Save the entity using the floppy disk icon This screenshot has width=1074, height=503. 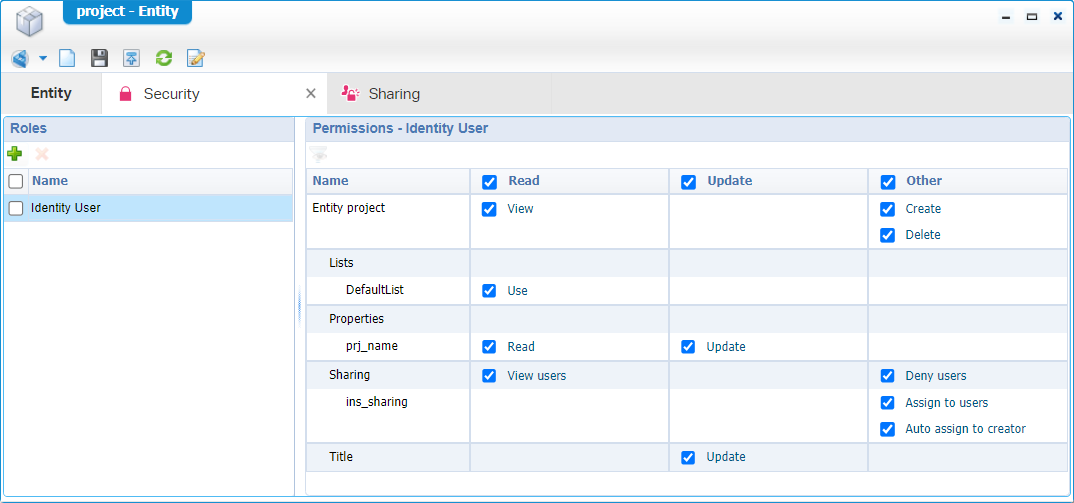pyautogui.click(x=99, y=59)
